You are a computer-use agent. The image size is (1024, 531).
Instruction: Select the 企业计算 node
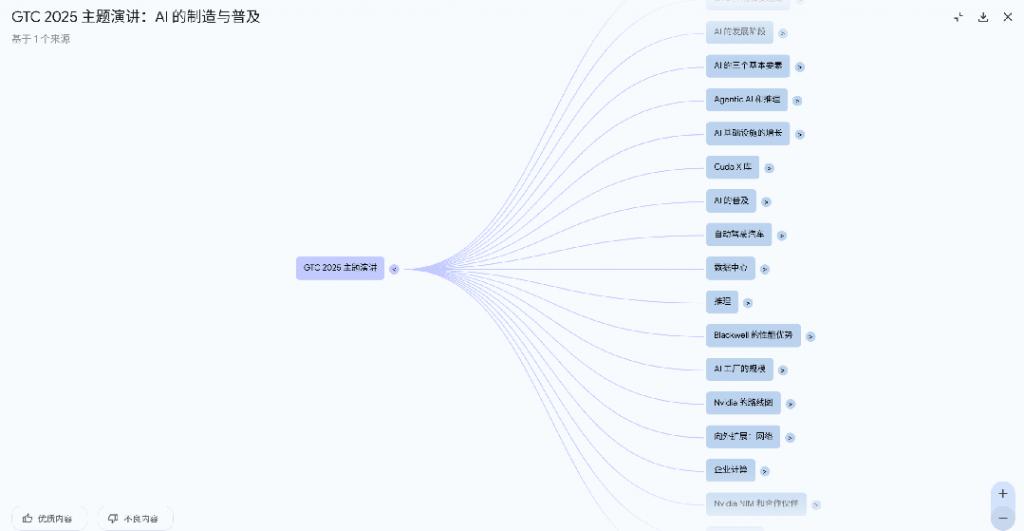(x=730, y=470)
